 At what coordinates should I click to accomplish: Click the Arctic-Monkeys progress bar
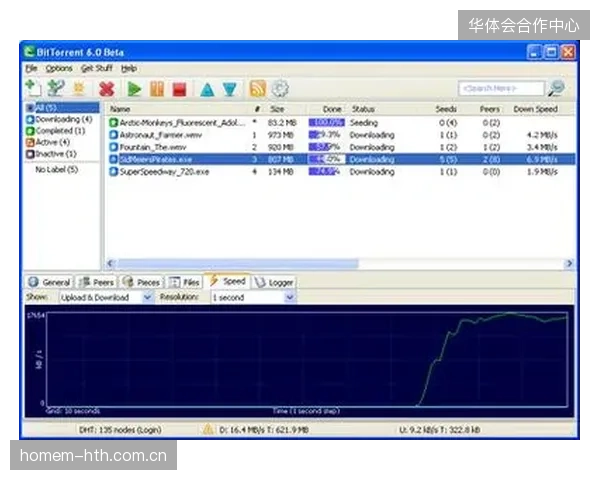coord(326,122)
